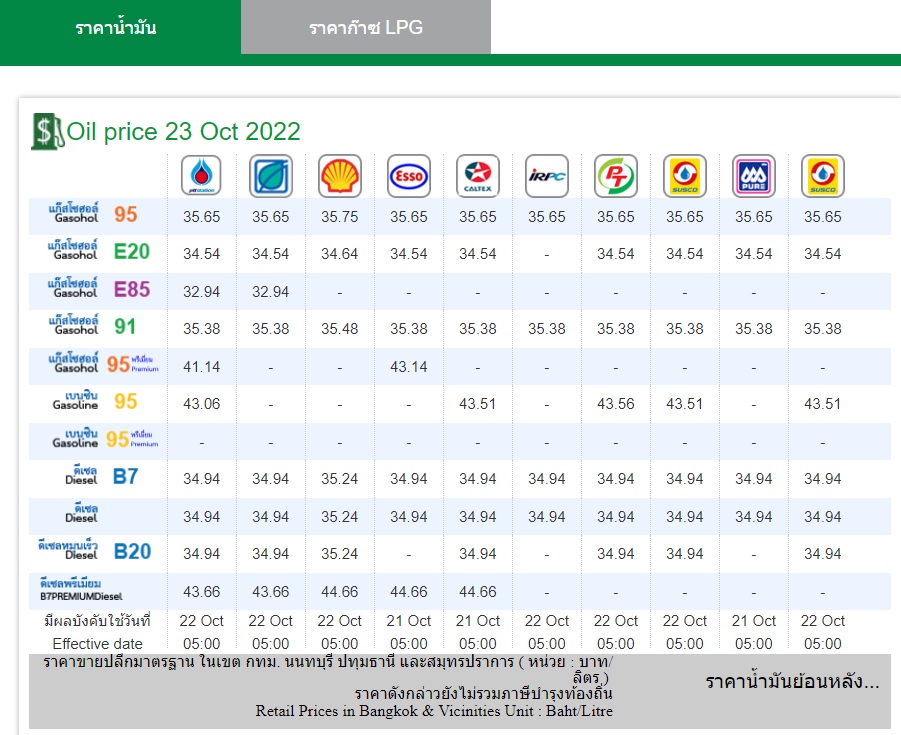901x735 pixels.
Task: Click Shell's Gasohol 91 price 35.48
Action: 340,329
